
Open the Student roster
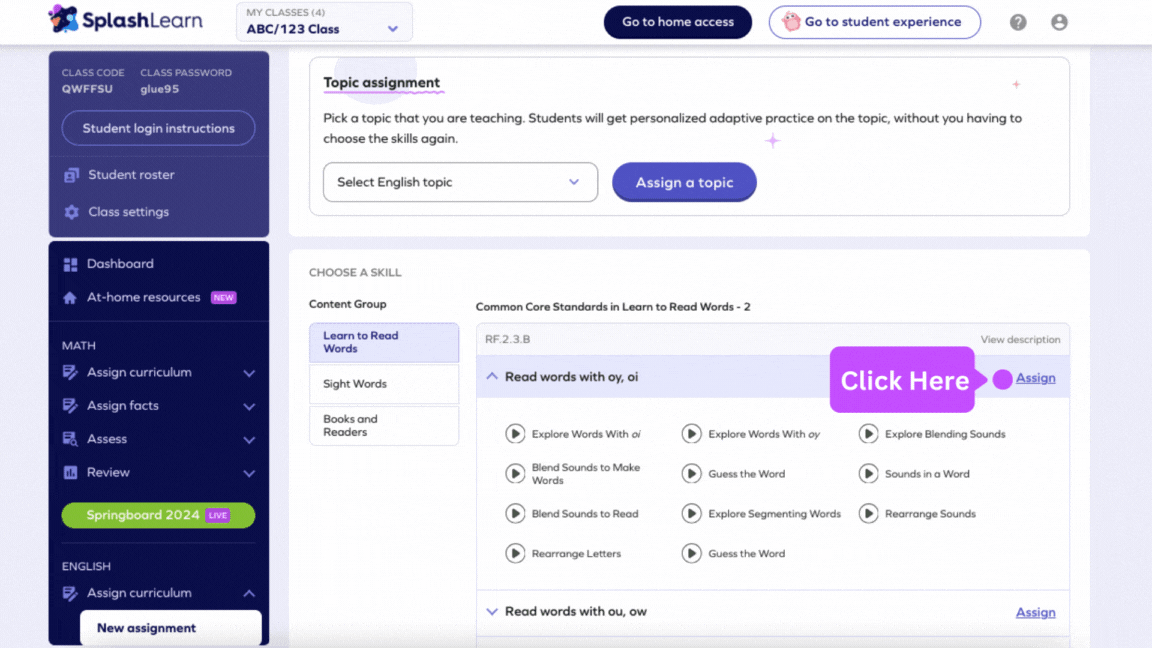point(130,175)
